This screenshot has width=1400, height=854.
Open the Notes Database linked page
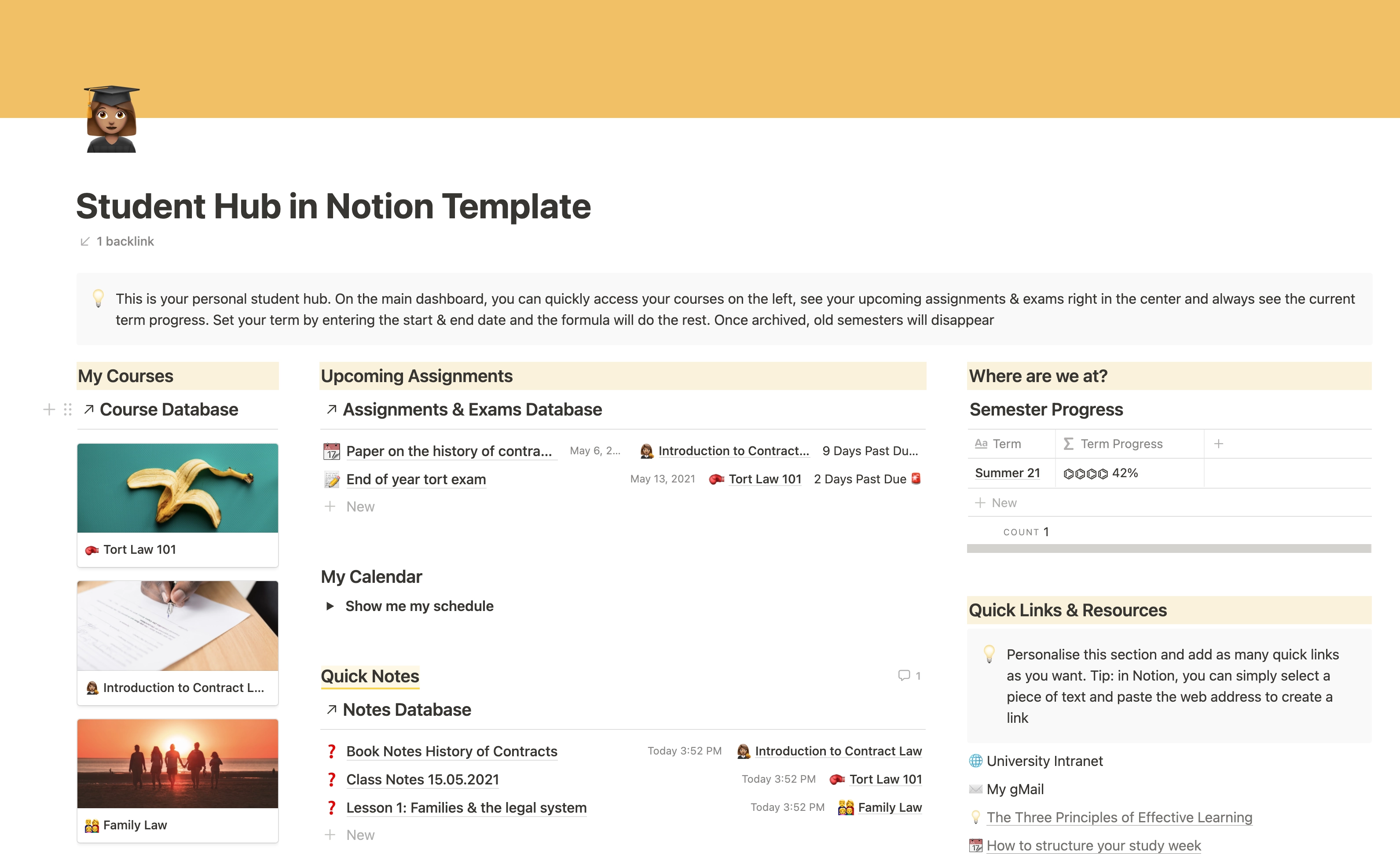(406, 709)
